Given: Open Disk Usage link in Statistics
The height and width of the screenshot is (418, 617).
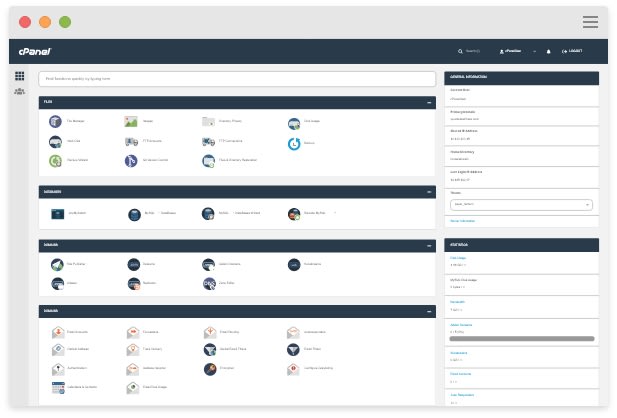Looking at the screenshot, I should 458,258.
